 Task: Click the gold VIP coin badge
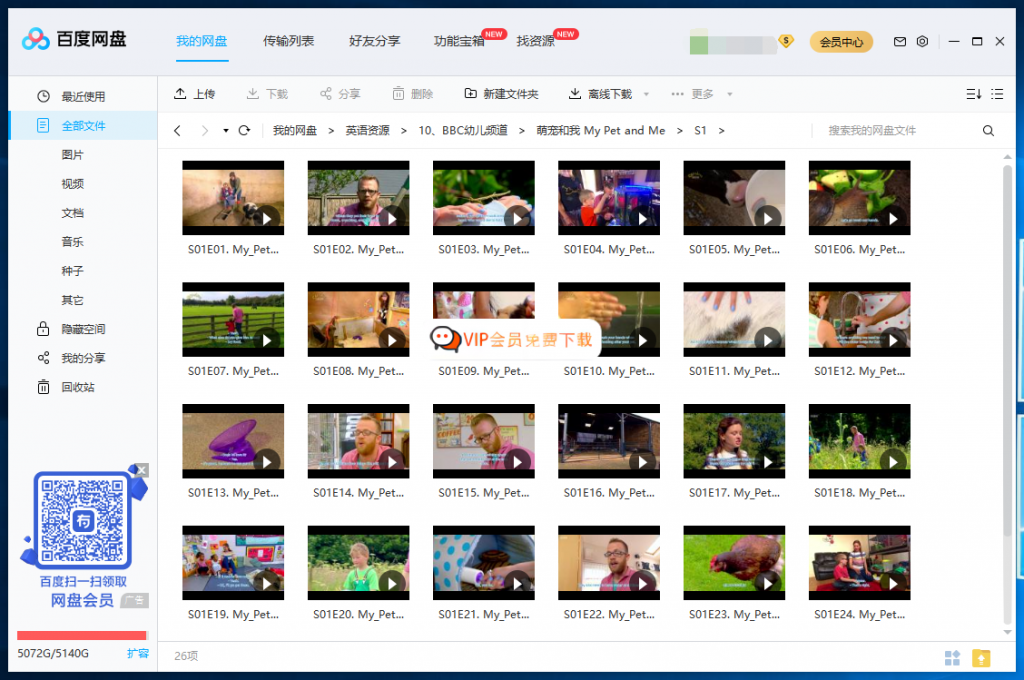[x=786, y=42]
